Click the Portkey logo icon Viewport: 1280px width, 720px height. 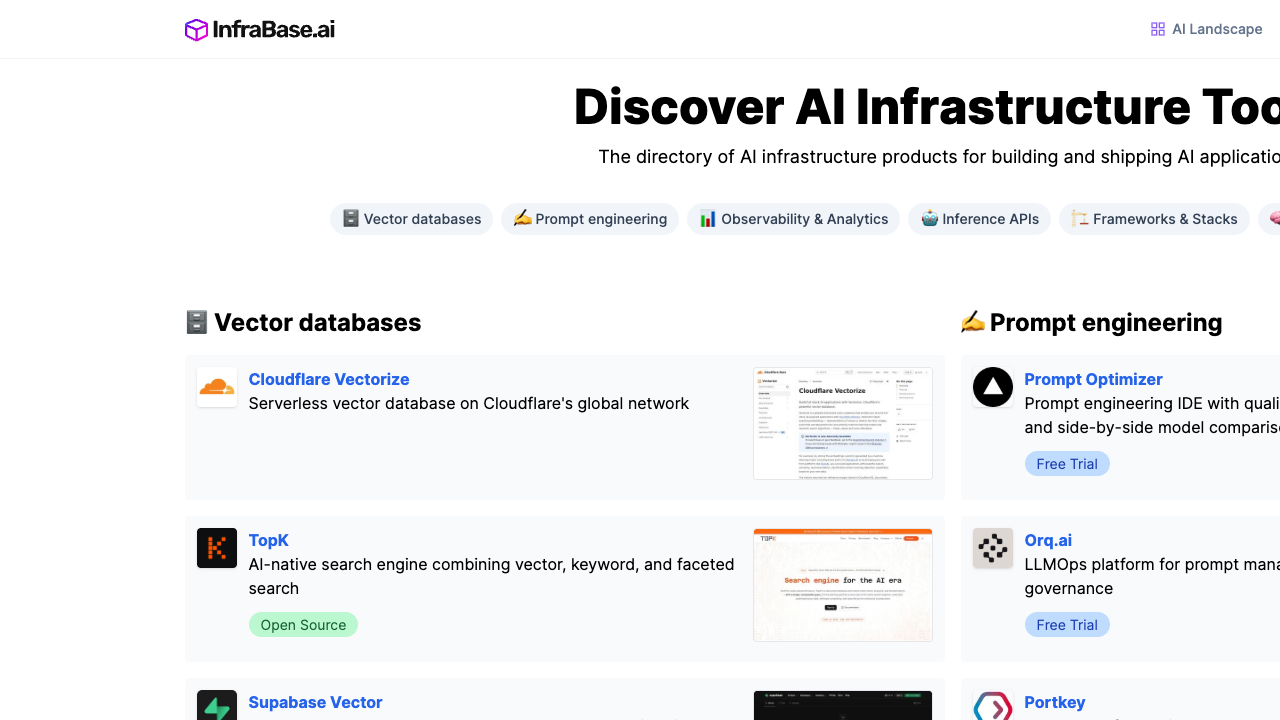993,705
